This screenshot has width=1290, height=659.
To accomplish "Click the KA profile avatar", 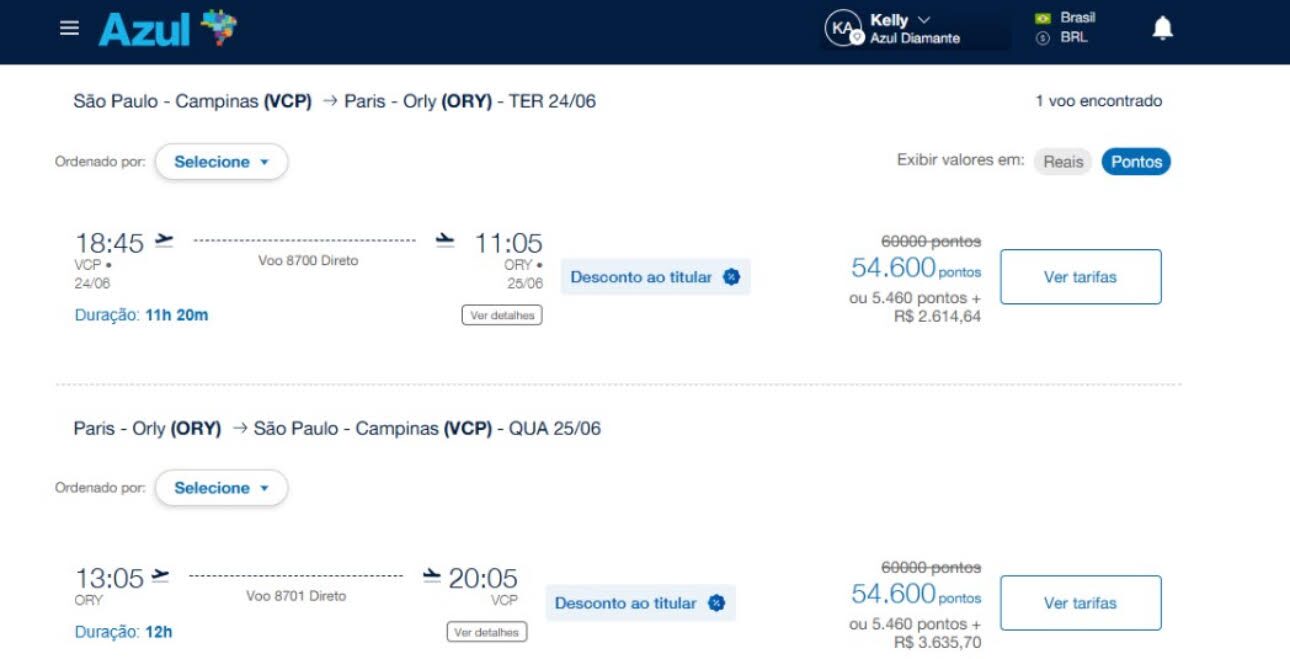I will pos(842,28).
